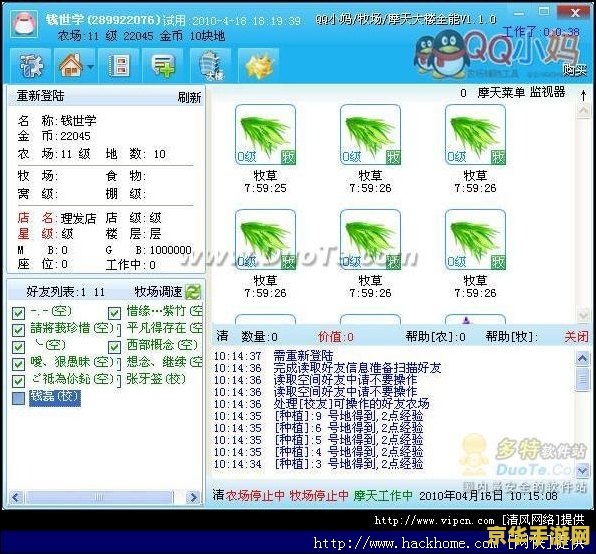Maximize the QQ小妈 window
The image size is (596, 554).
(x=544, y=12)
